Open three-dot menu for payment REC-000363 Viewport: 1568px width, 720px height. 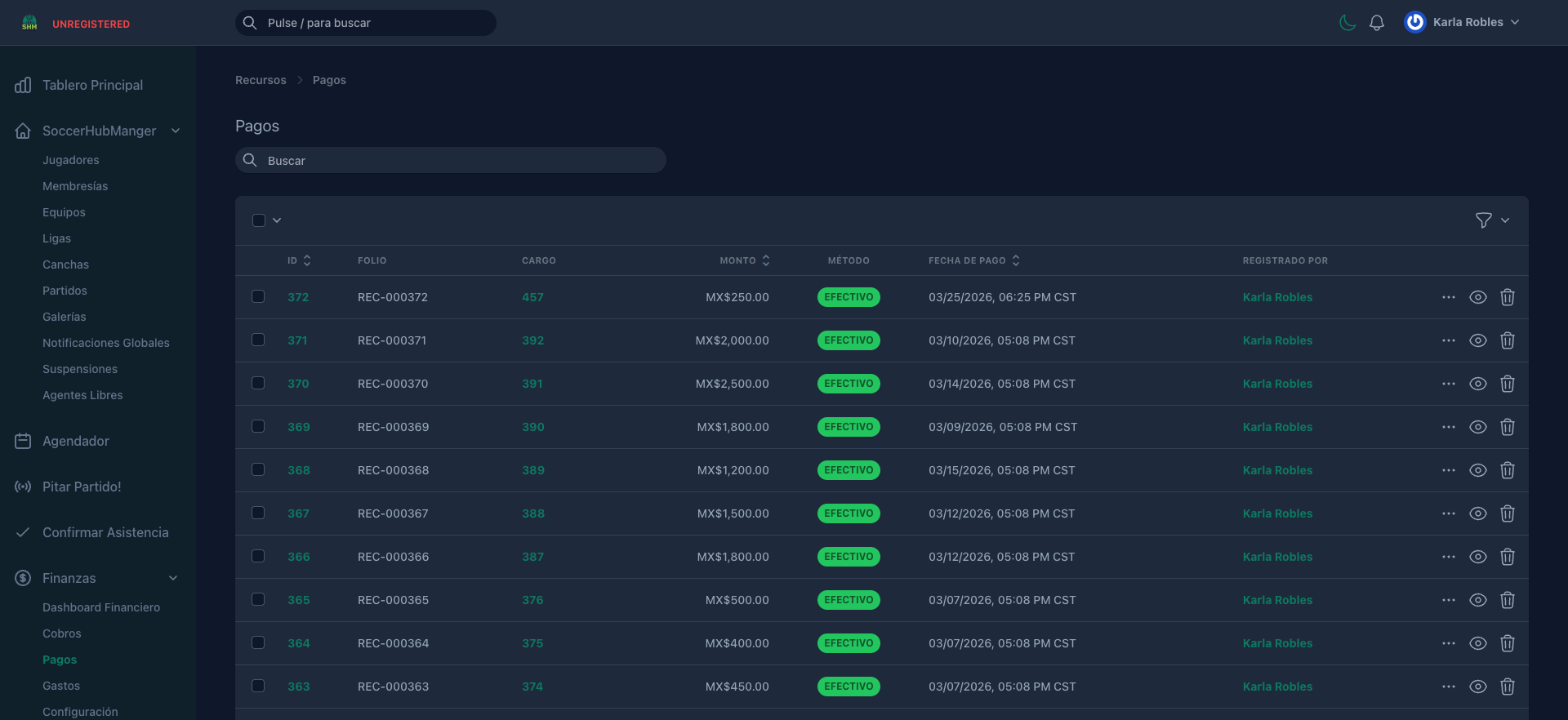pyautogui.click(x=1448, y=687)
